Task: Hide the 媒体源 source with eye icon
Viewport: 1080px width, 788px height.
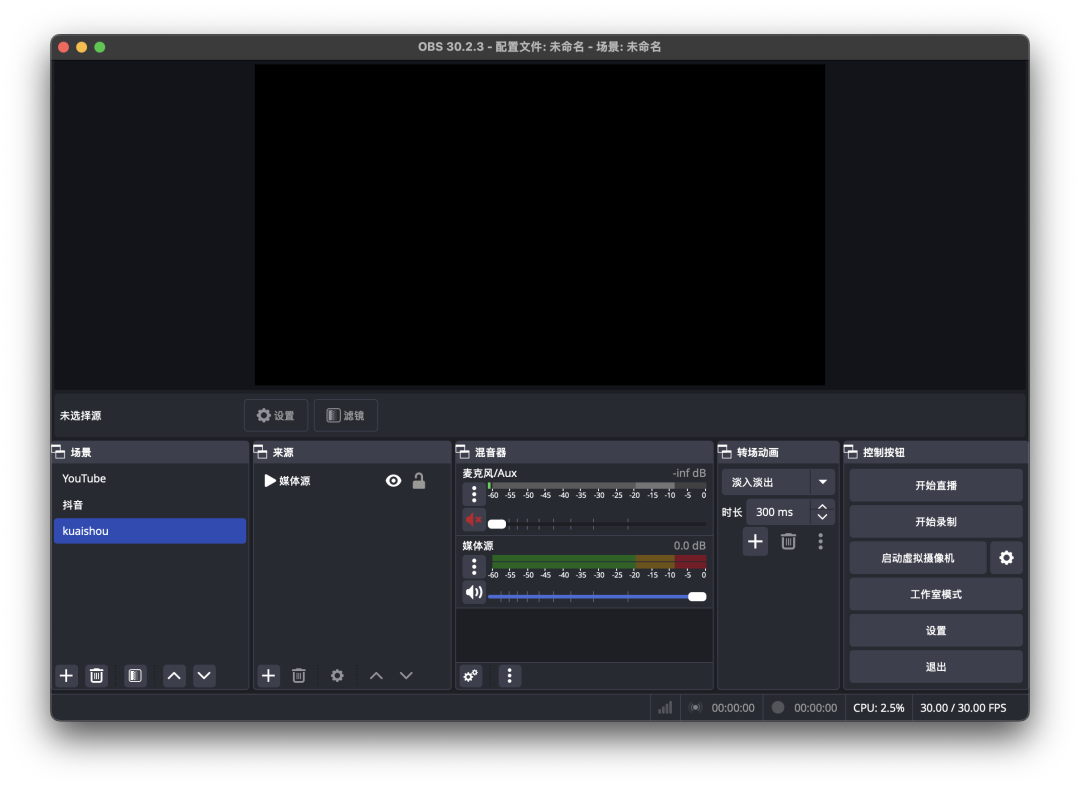Action: [393, 481]
